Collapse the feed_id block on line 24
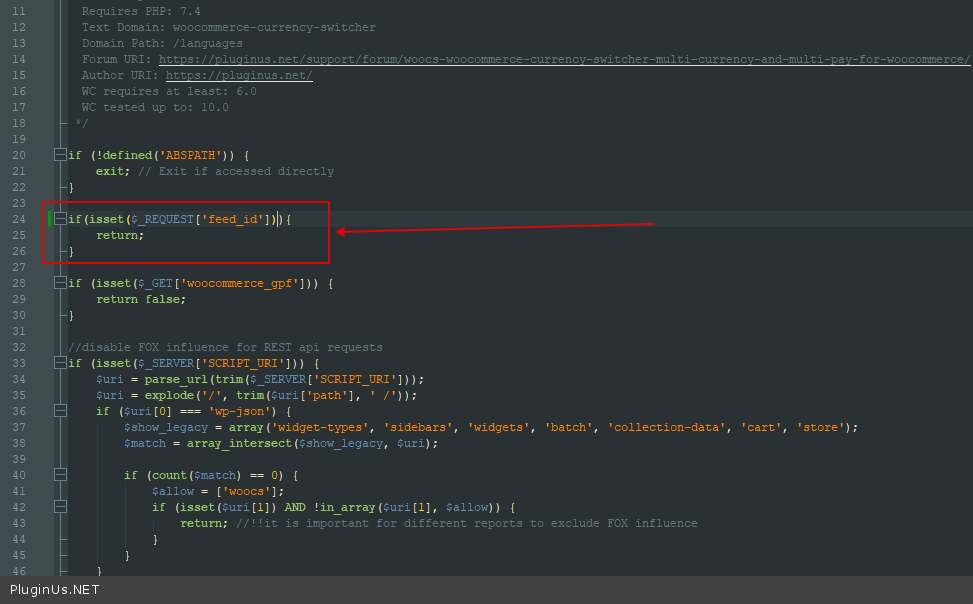Viewport: 973px width, 604px height. 61,219
